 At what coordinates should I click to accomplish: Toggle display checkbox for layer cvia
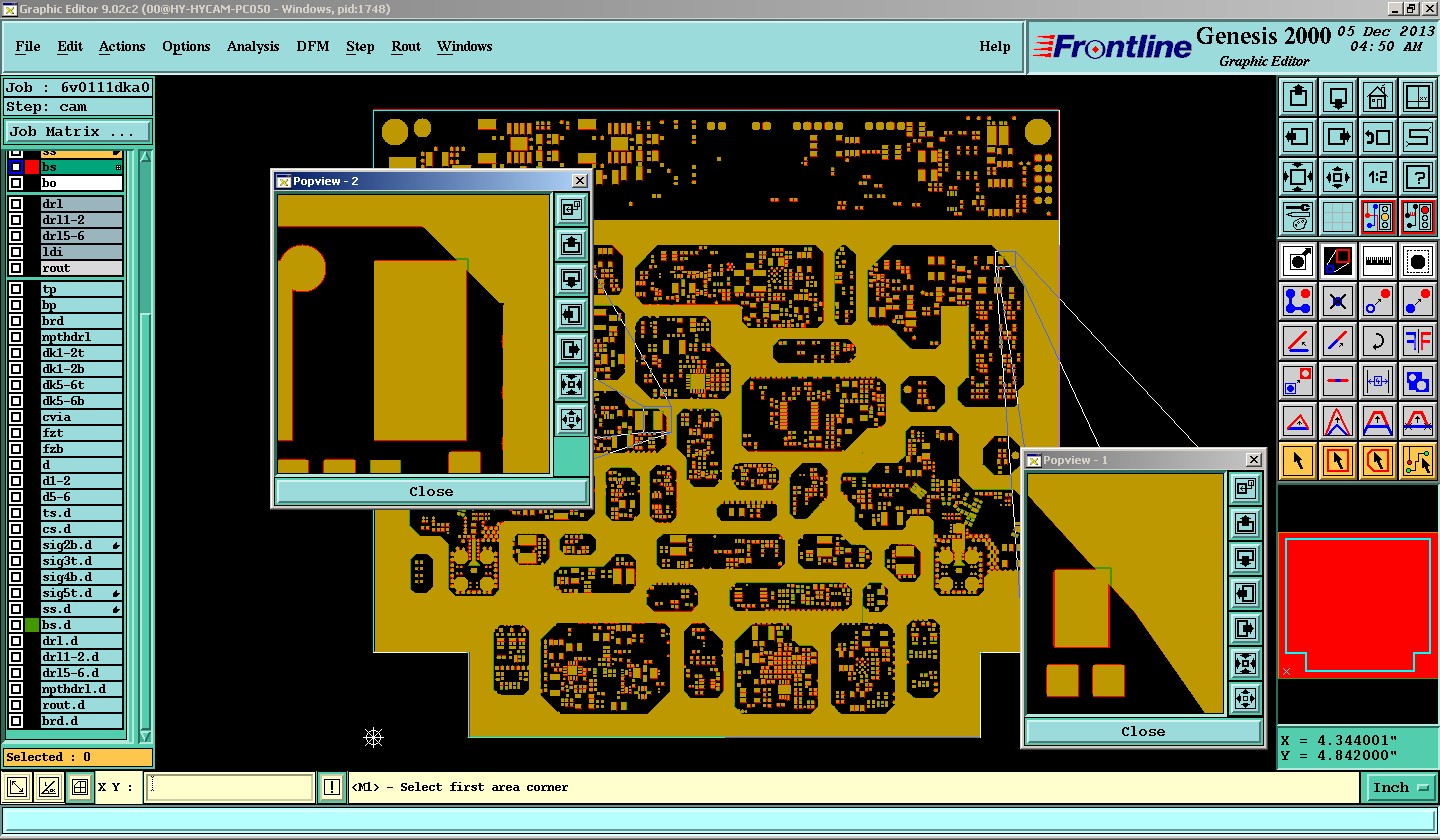(x=16, y=417)
